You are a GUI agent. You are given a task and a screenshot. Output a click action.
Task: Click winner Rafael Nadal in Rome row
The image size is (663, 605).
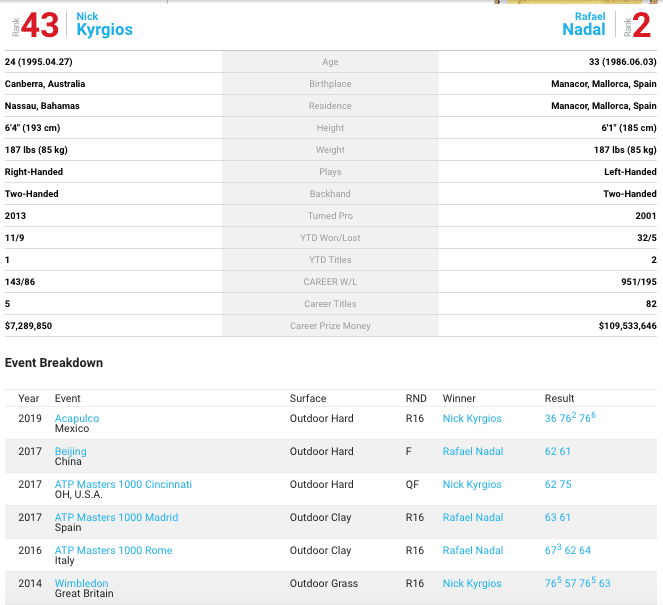(x=473, y=550)
